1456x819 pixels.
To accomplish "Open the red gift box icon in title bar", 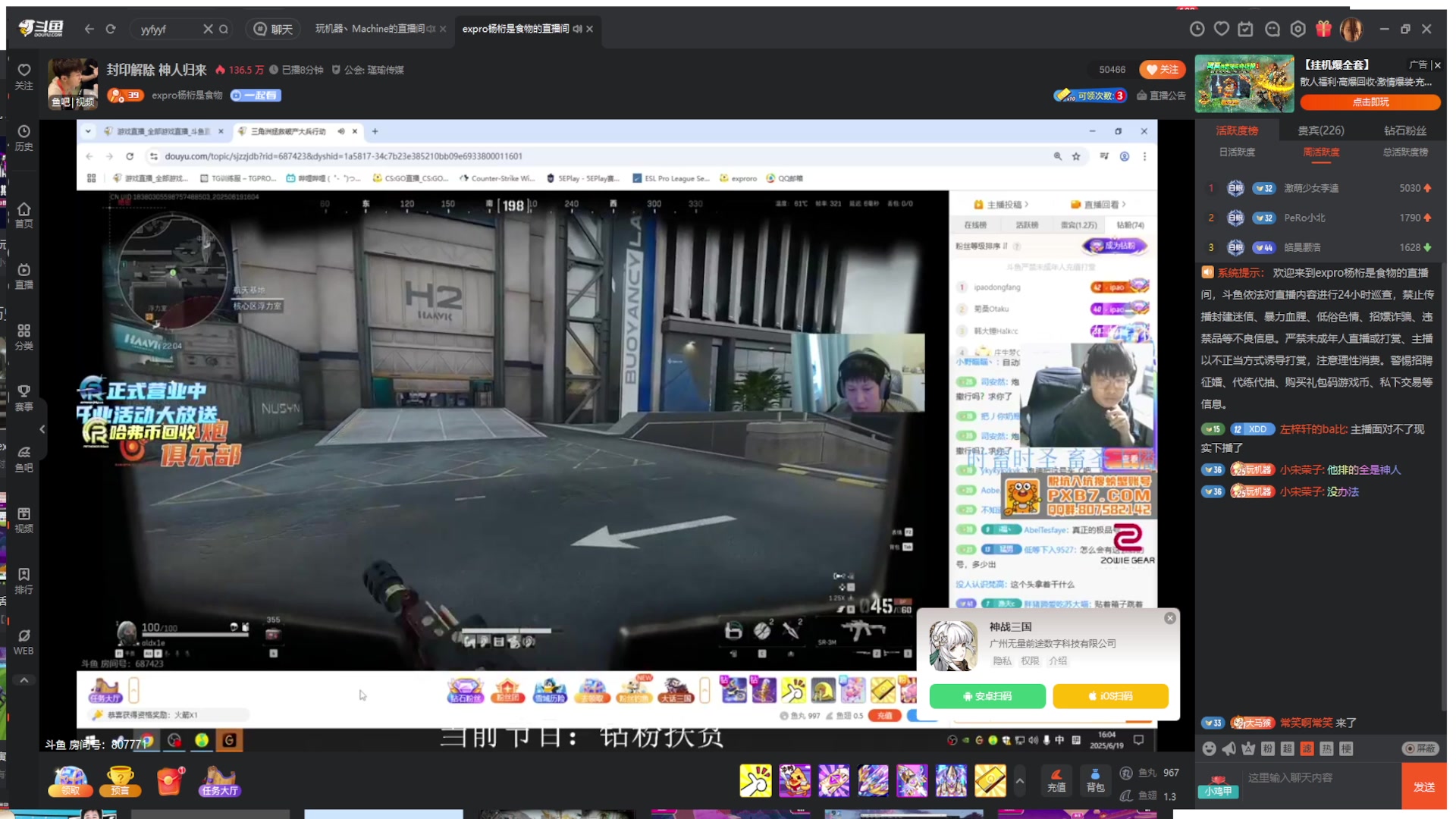I will click(x=1323, y=29).
